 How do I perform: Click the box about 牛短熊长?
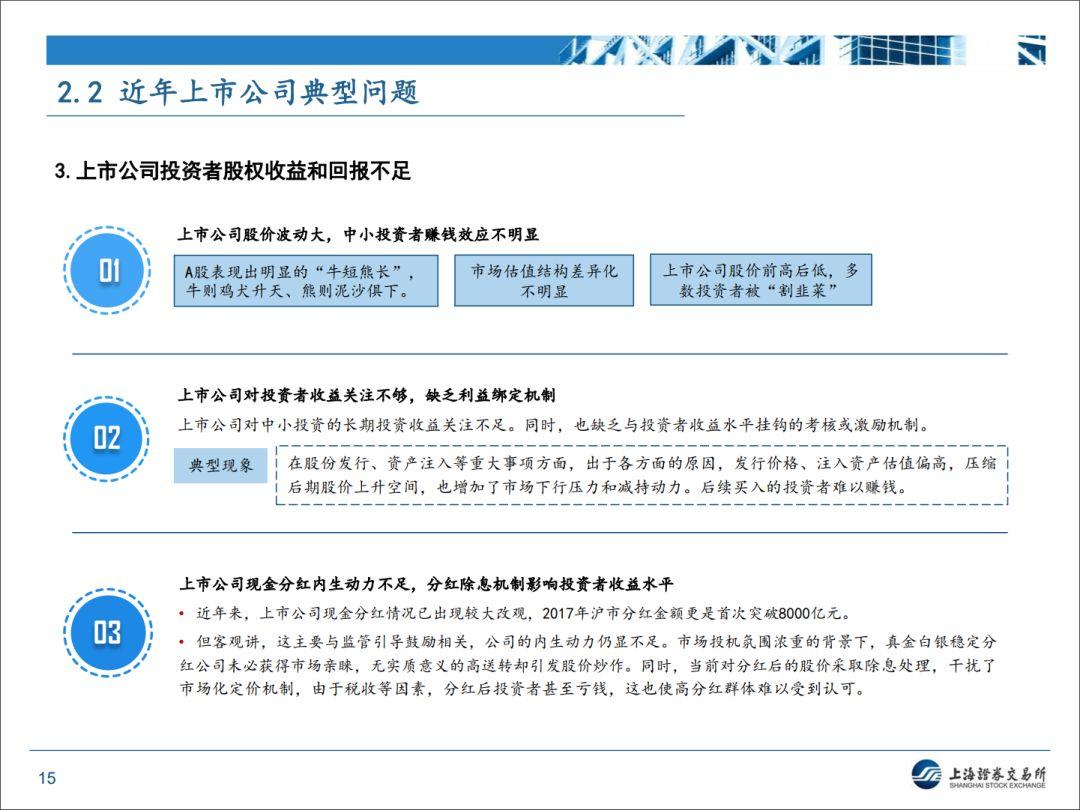coord(306,280)
